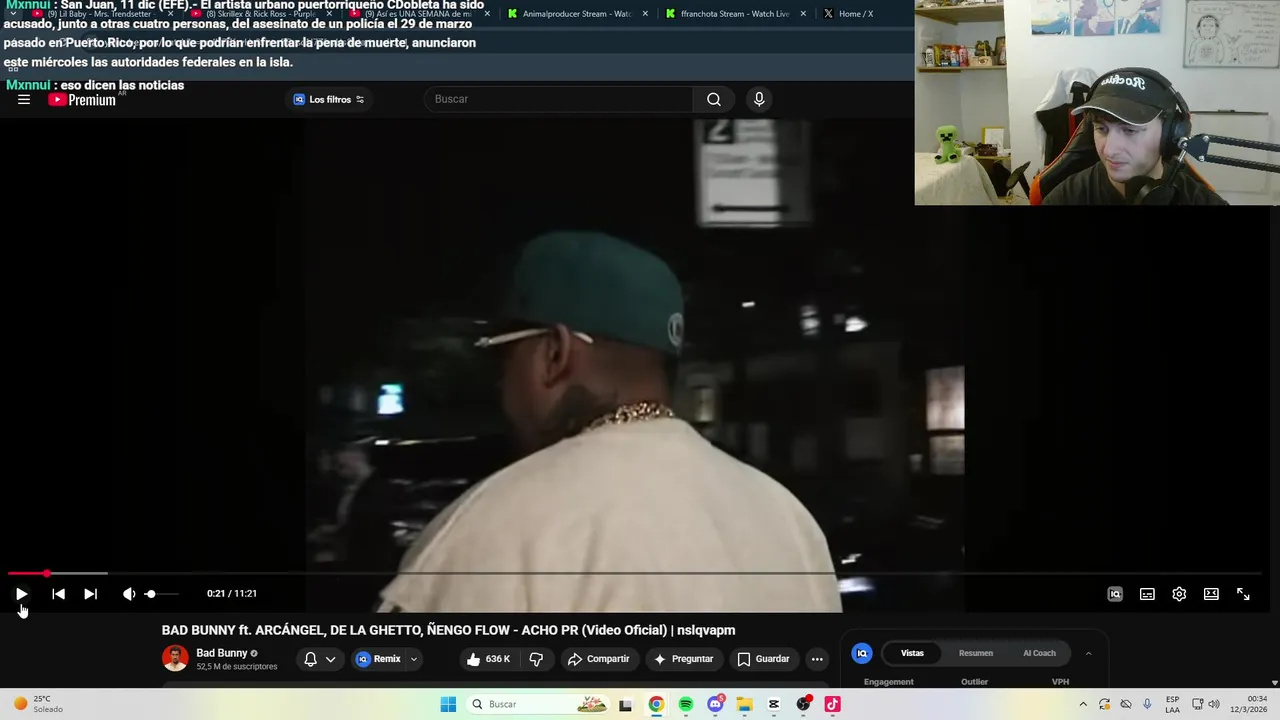Close the Animalproducer Stream tab
Screen dimensions: 1280x720
[645, 14]
